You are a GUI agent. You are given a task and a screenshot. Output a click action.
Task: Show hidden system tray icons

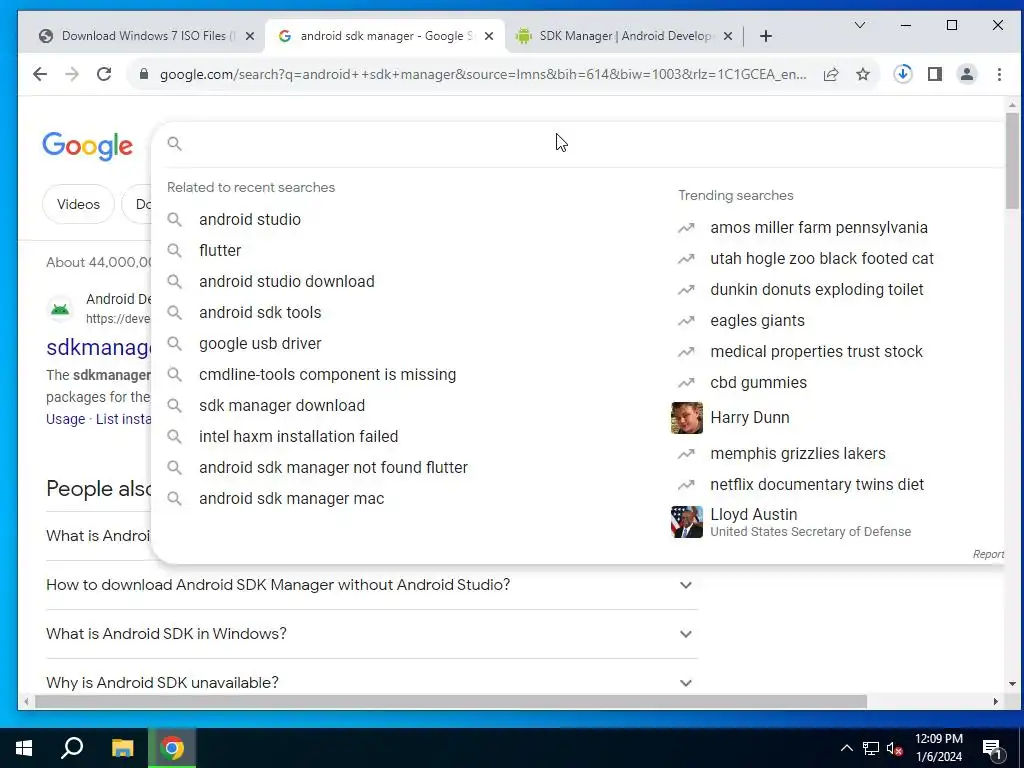tap(846, 748)
